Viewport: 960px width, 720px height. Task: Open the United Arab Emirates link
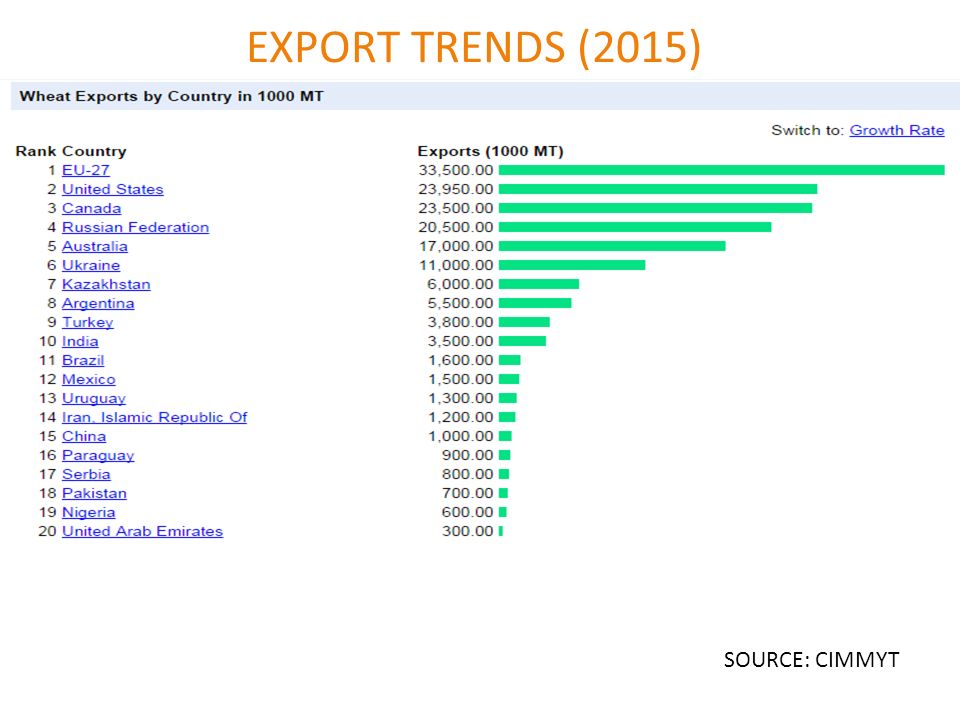pos(142,531)
